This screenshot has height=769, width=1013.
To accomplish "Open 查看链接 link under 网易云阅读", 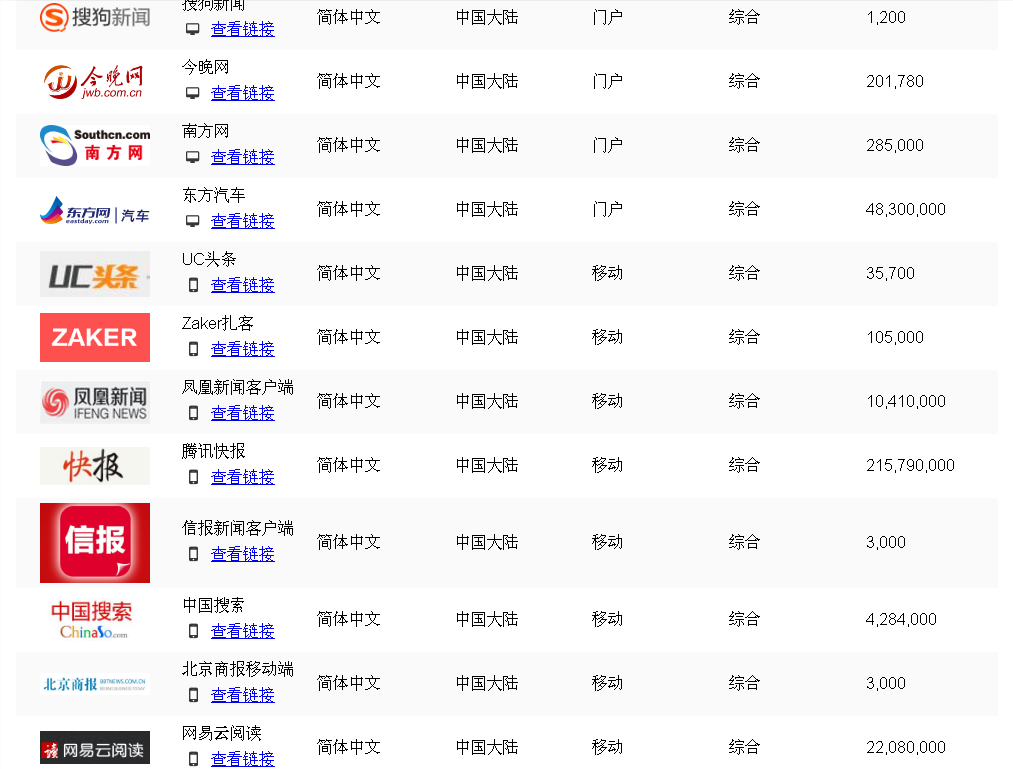I will 243,759.
